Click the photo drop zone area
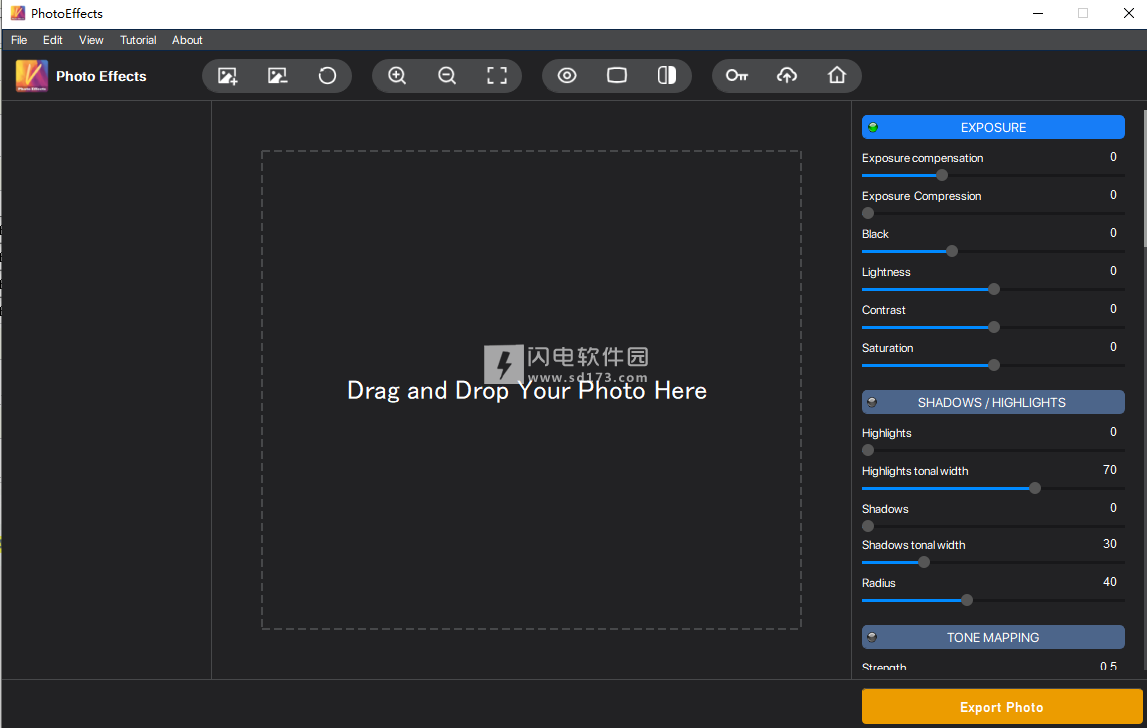The height and width of the screenshot is (728, 1147). click(531, 390)
